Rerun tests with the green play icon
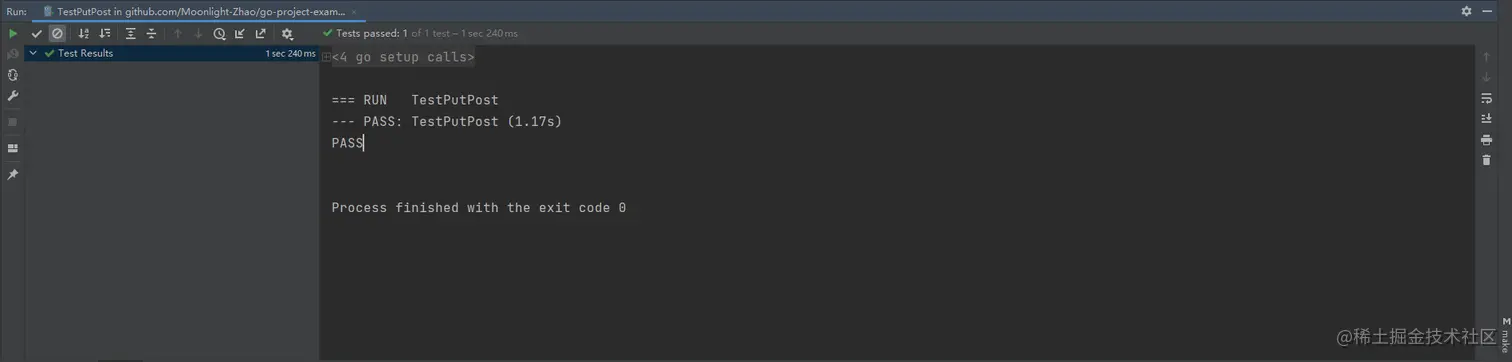 pos(13,34)
